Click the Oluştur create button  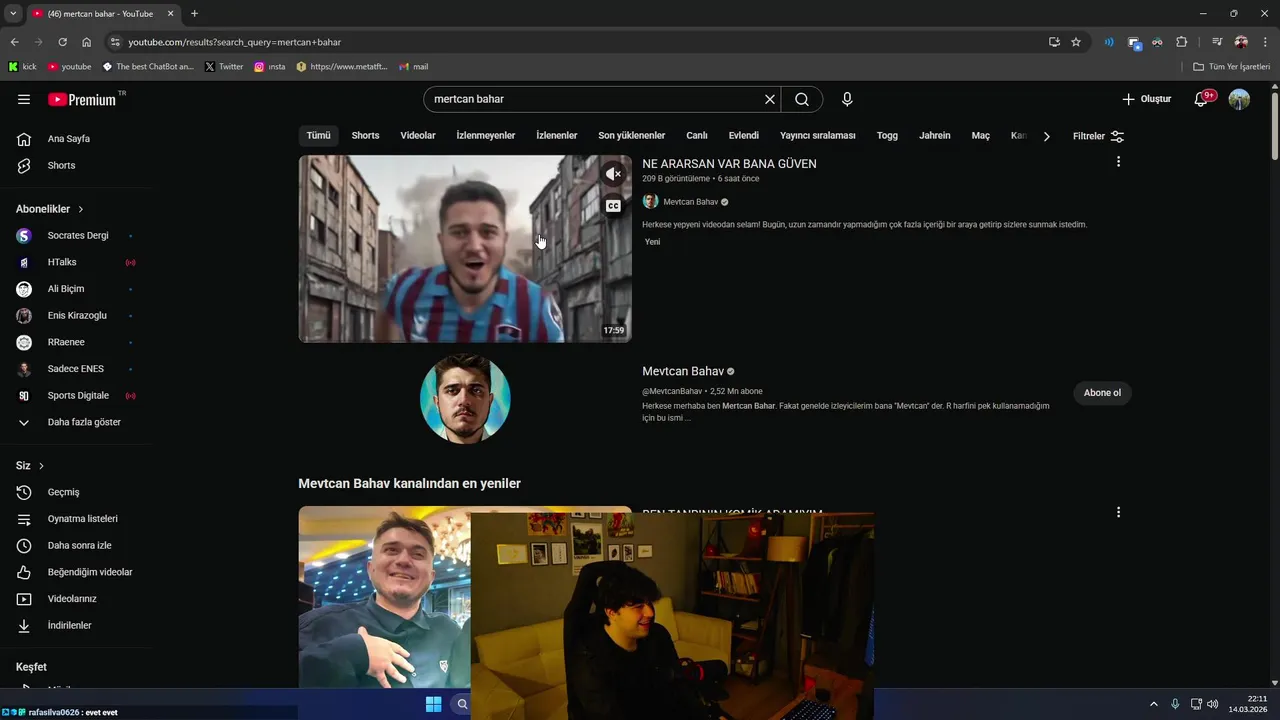(1146, 99)
